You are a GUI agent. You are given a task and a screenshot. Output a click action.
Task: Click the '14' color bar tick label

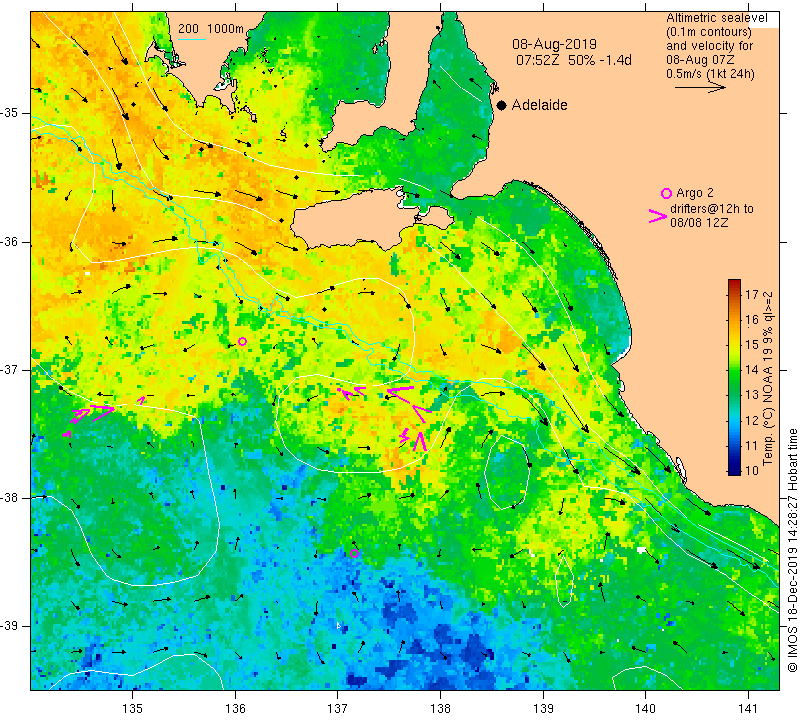click(752, 370)
